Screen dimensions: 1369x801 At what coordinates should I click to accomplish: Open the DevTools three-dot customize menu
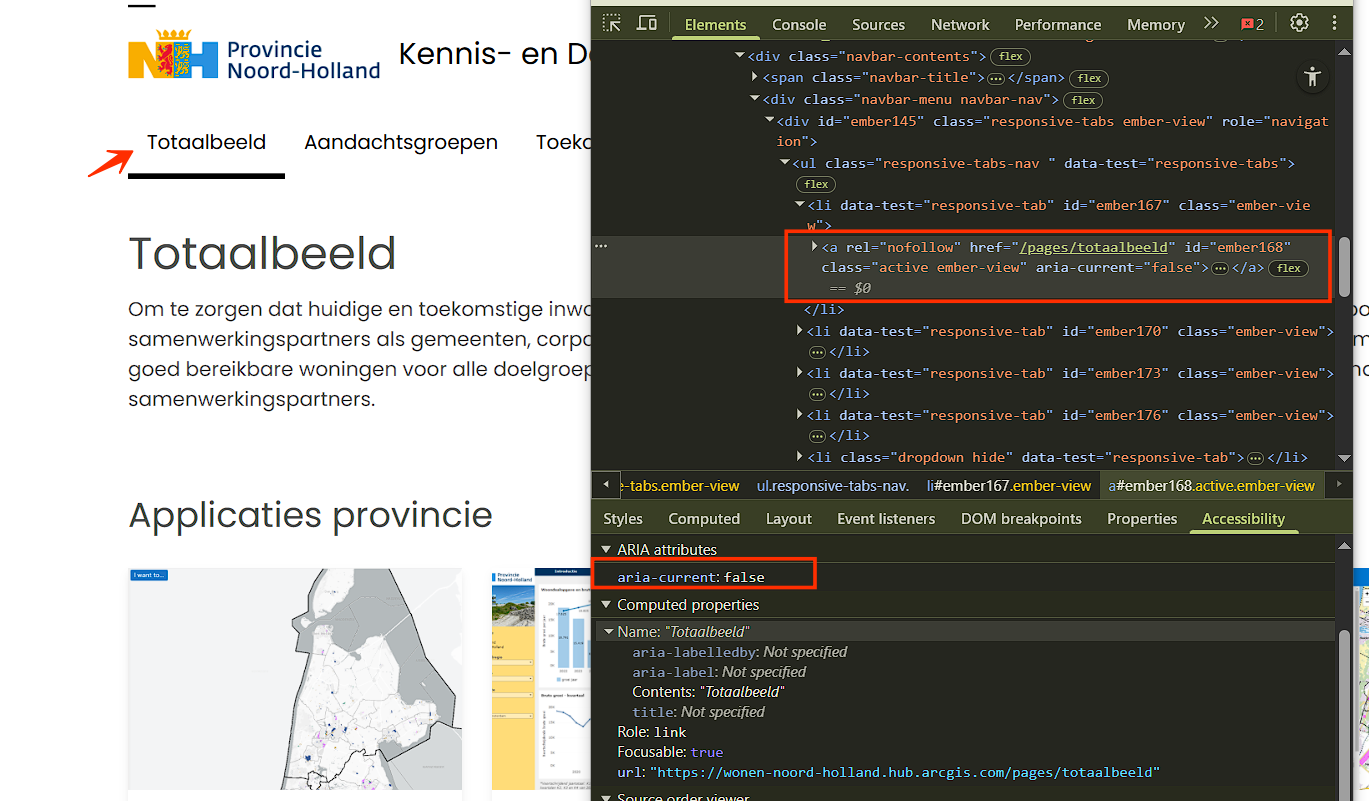coord(1334,24)
